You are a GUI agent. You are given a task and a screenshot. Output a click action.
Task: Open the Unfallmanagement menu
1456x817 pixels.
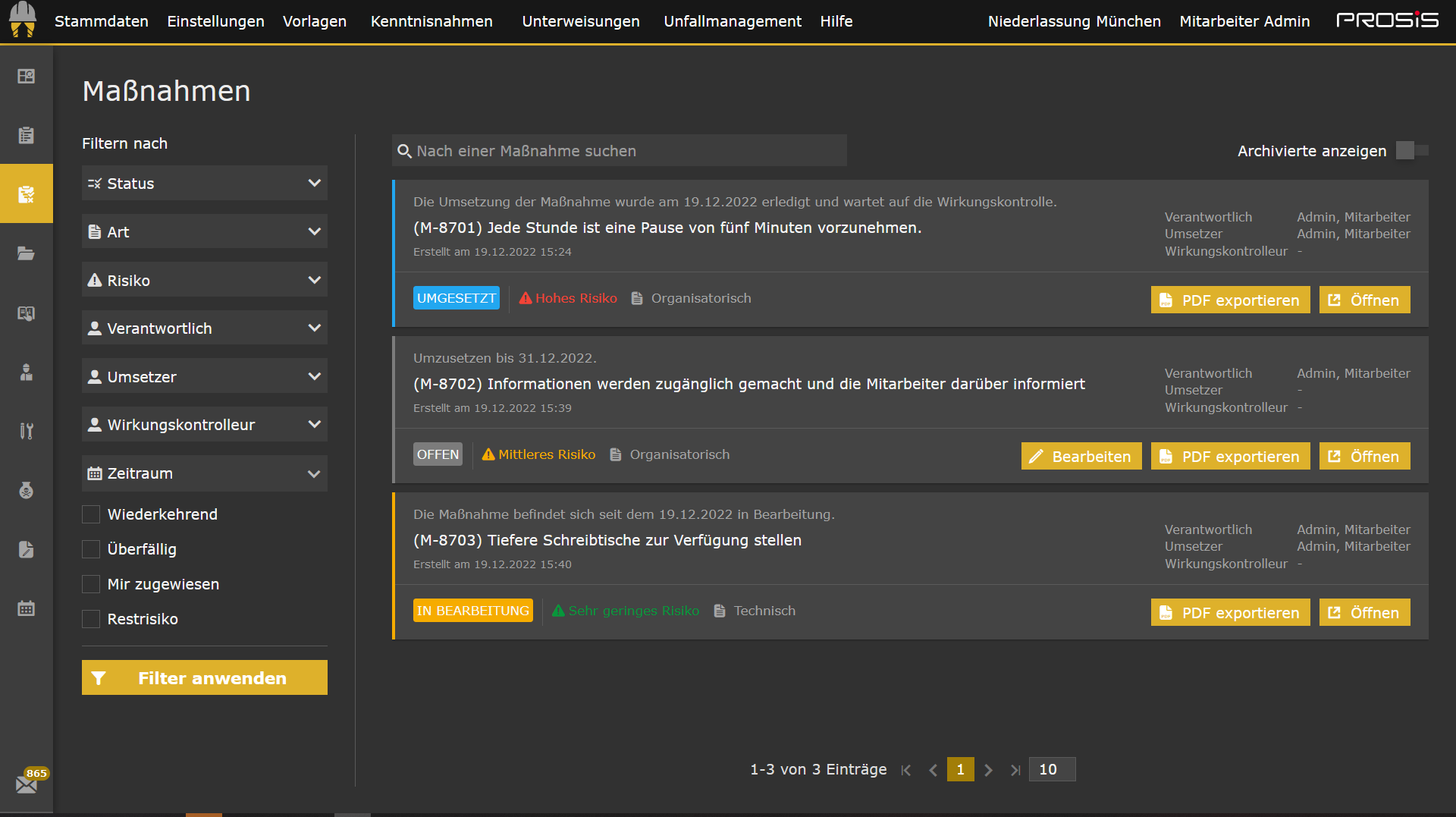click(732, 21)
